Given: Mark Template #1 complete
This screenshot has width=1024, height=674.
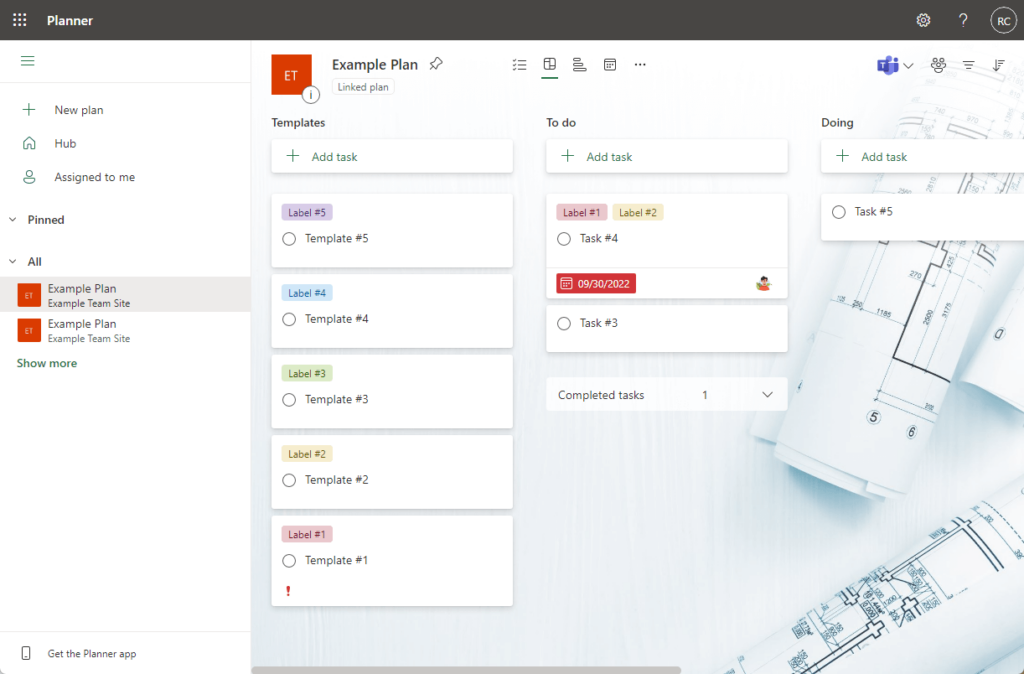Looking at the screenshot, I should click(289, 560).
